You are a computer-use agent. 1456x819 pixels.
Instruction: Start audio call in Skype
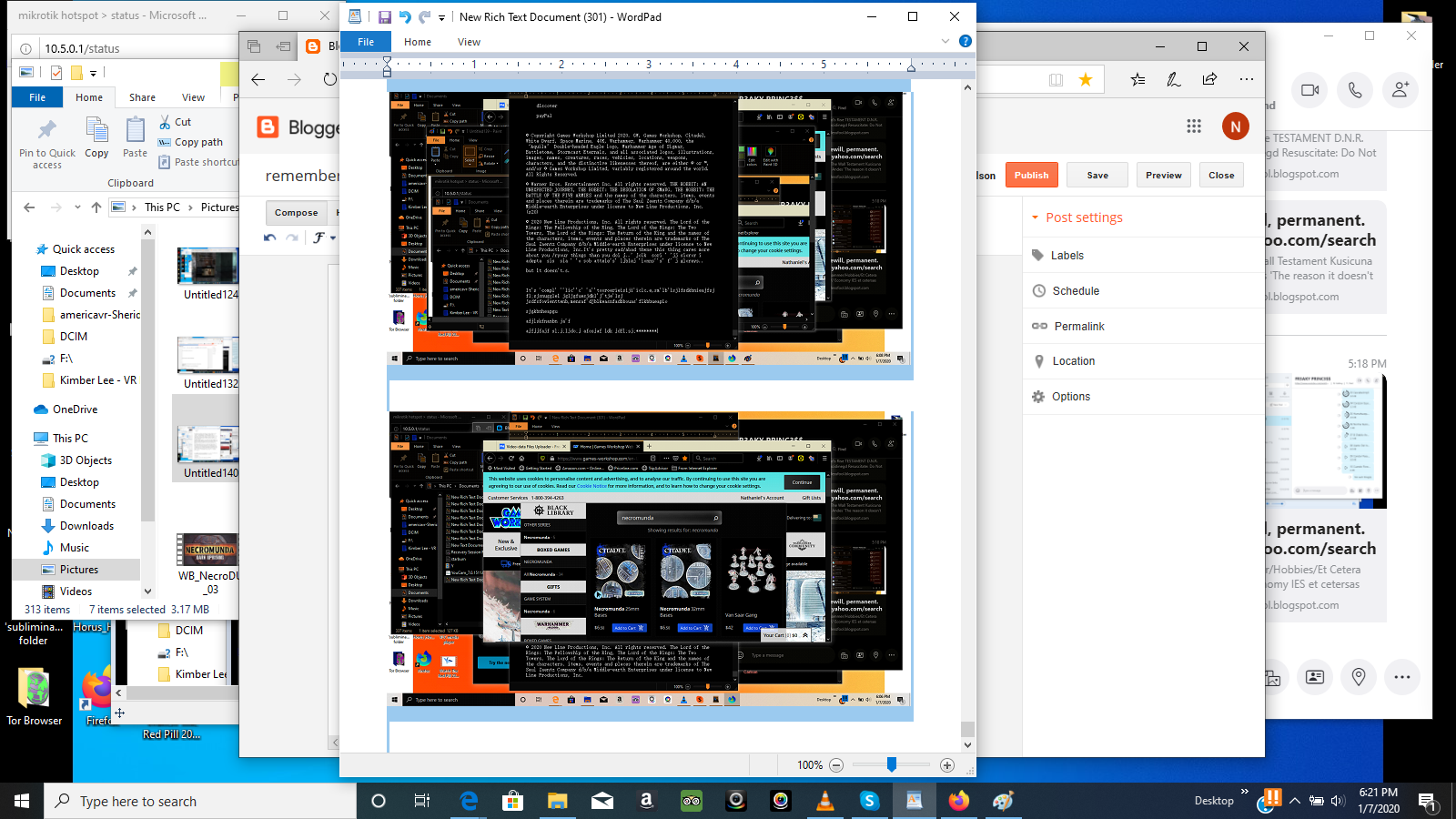pos(1355,90)
